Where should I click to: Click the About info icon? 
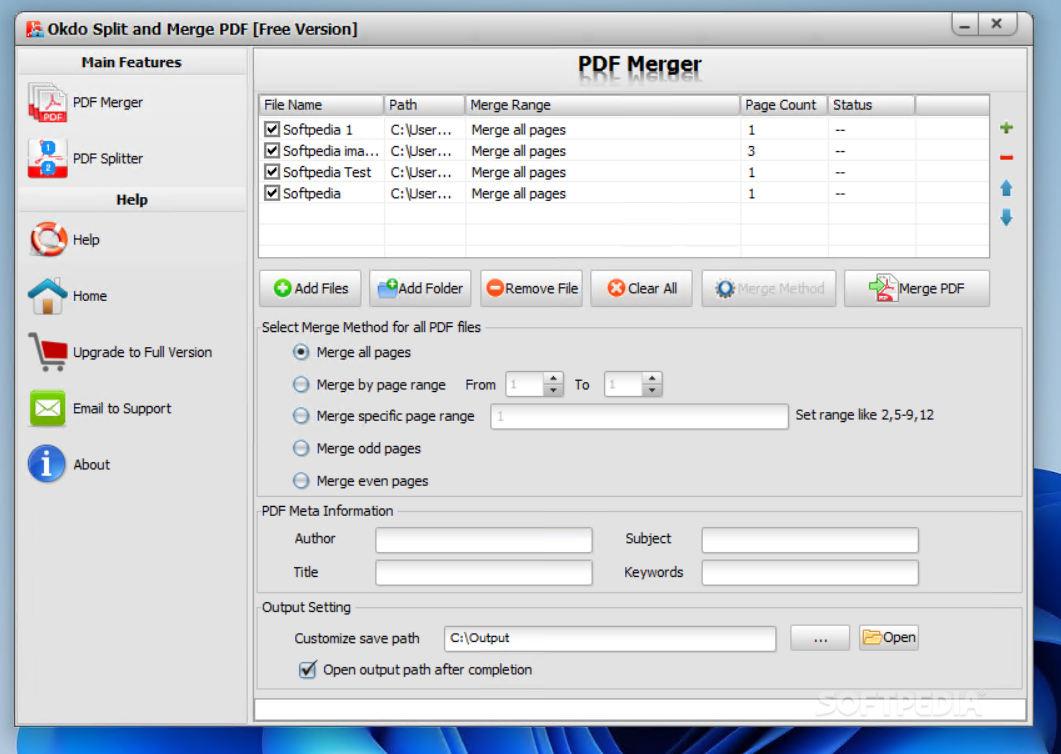click(x=47, y=464)
